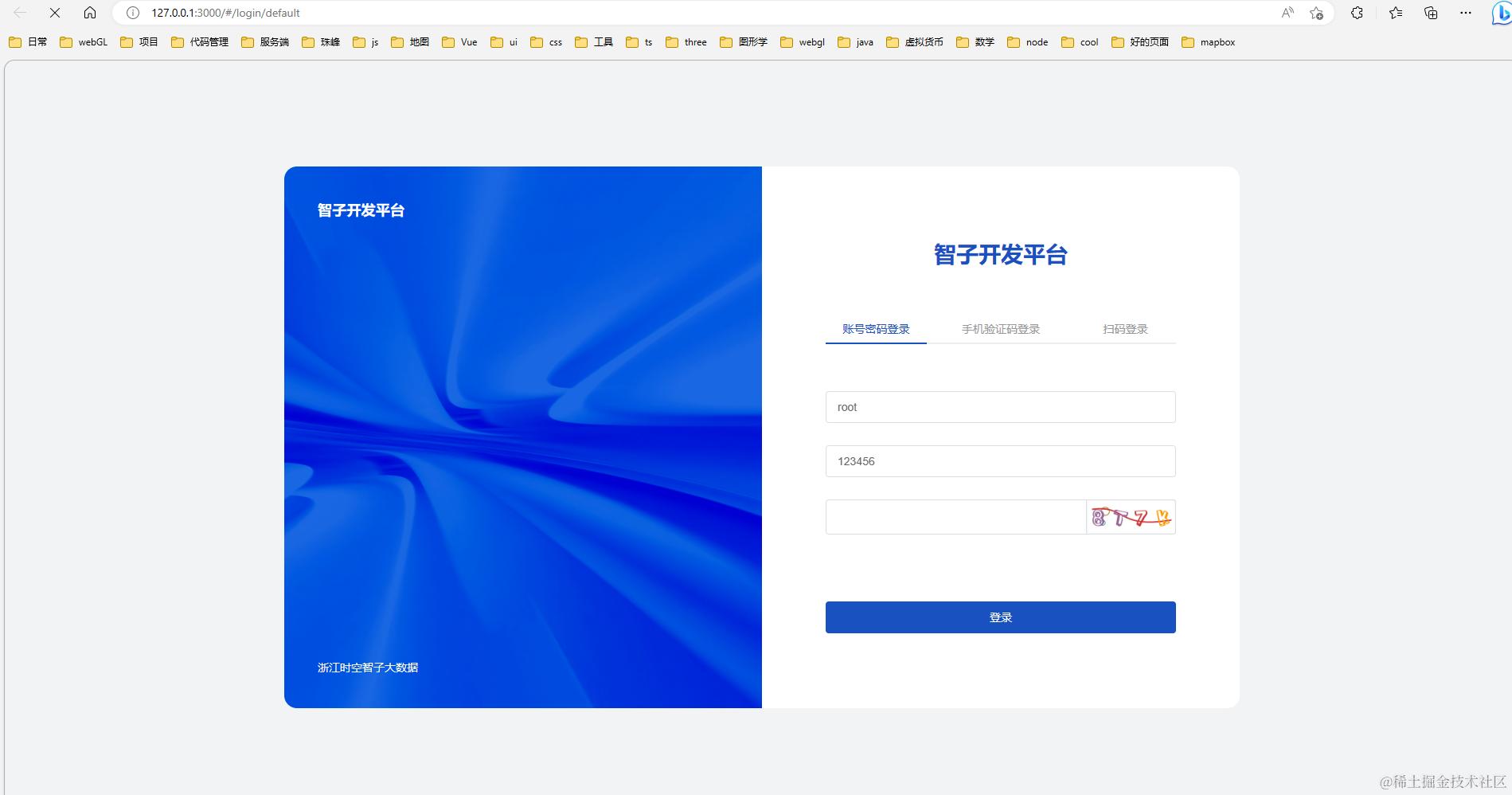Click the empty captcha input field
1512x795 pixels.
[x=955, y=517]
